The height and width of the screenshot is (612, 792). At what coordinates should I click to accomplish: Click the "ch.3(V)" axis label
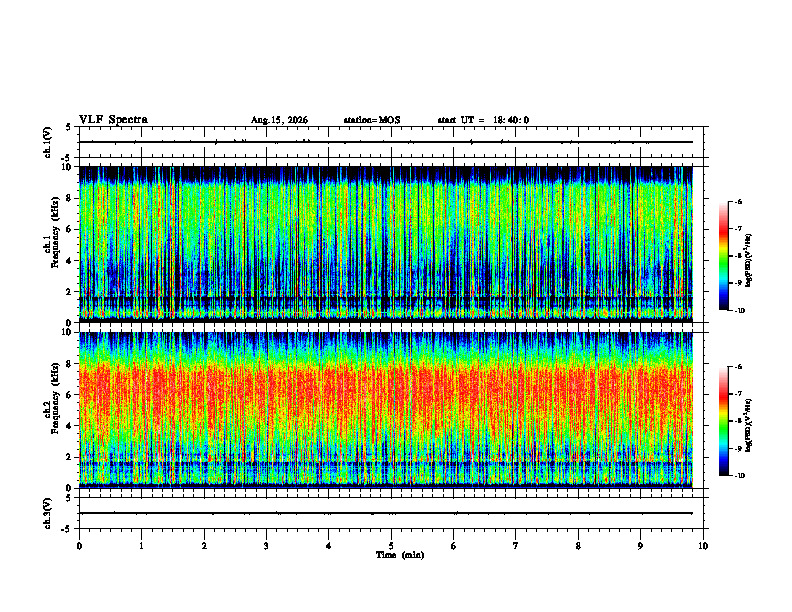pos(47,514)
